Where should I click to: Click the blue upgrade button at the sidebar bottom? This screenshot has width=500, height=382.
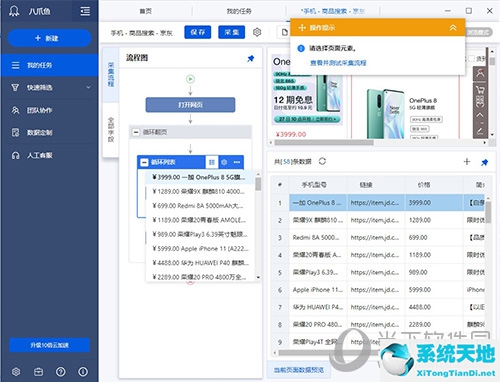point(49,345)
